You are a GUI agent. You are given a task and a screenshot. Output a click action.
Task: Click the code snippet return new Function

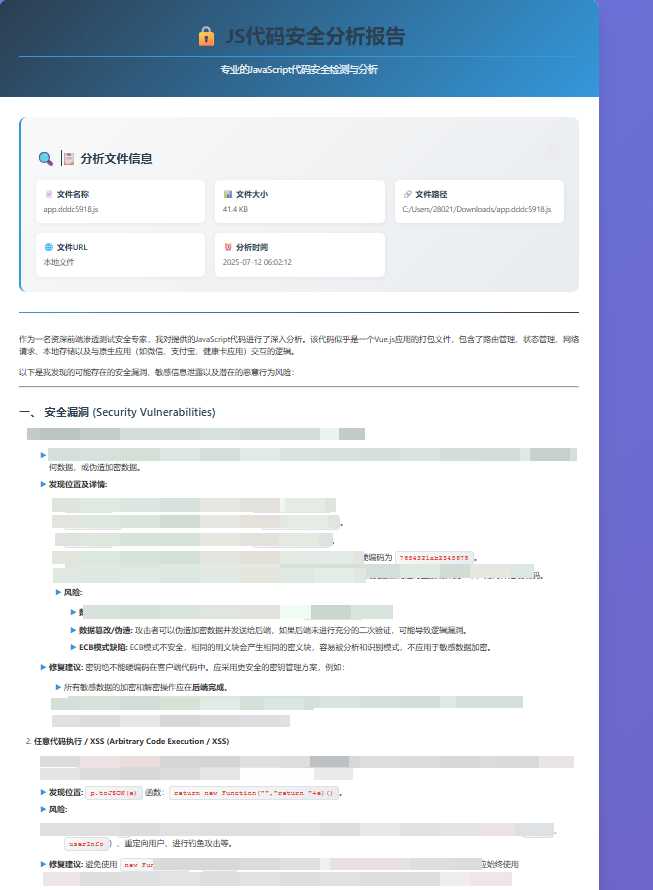tap(253, 793)
